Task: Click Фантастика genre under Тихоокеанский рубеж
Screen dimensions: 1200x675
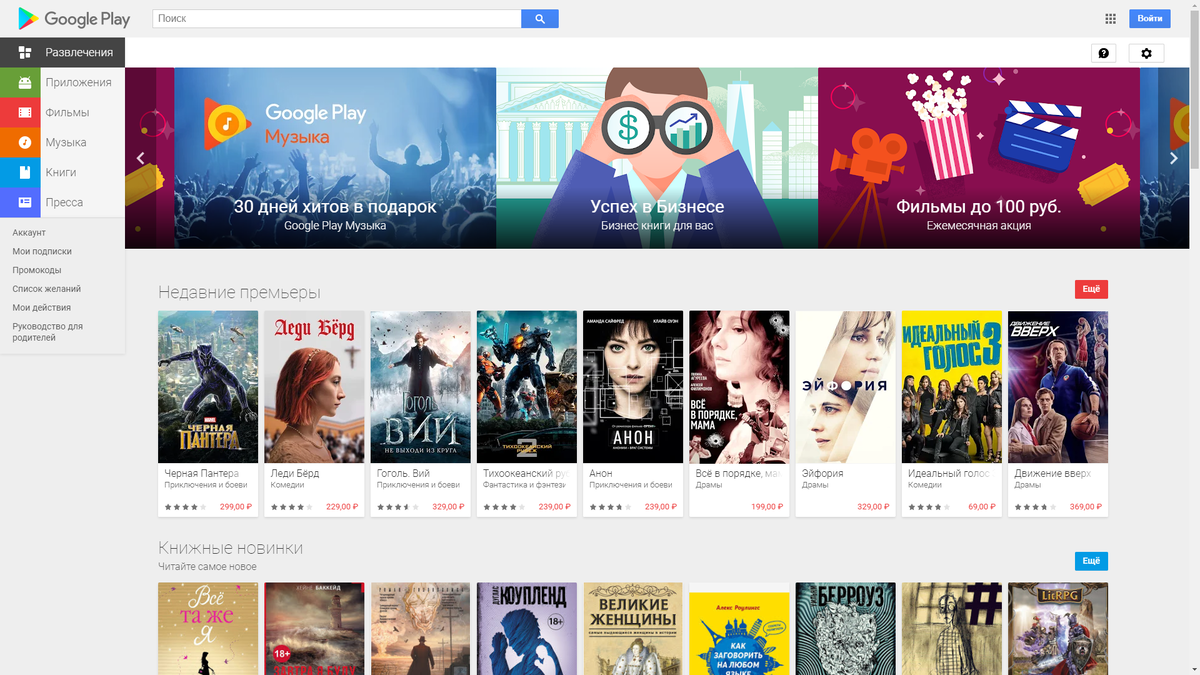Action: pyautogui.click(x=524, y=485)
